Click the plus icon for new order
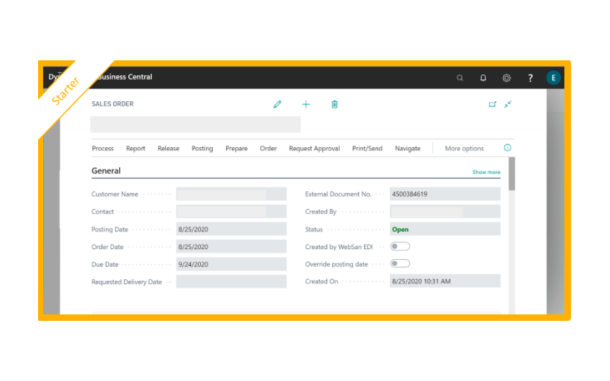610x381 pixels. point(306,104)
